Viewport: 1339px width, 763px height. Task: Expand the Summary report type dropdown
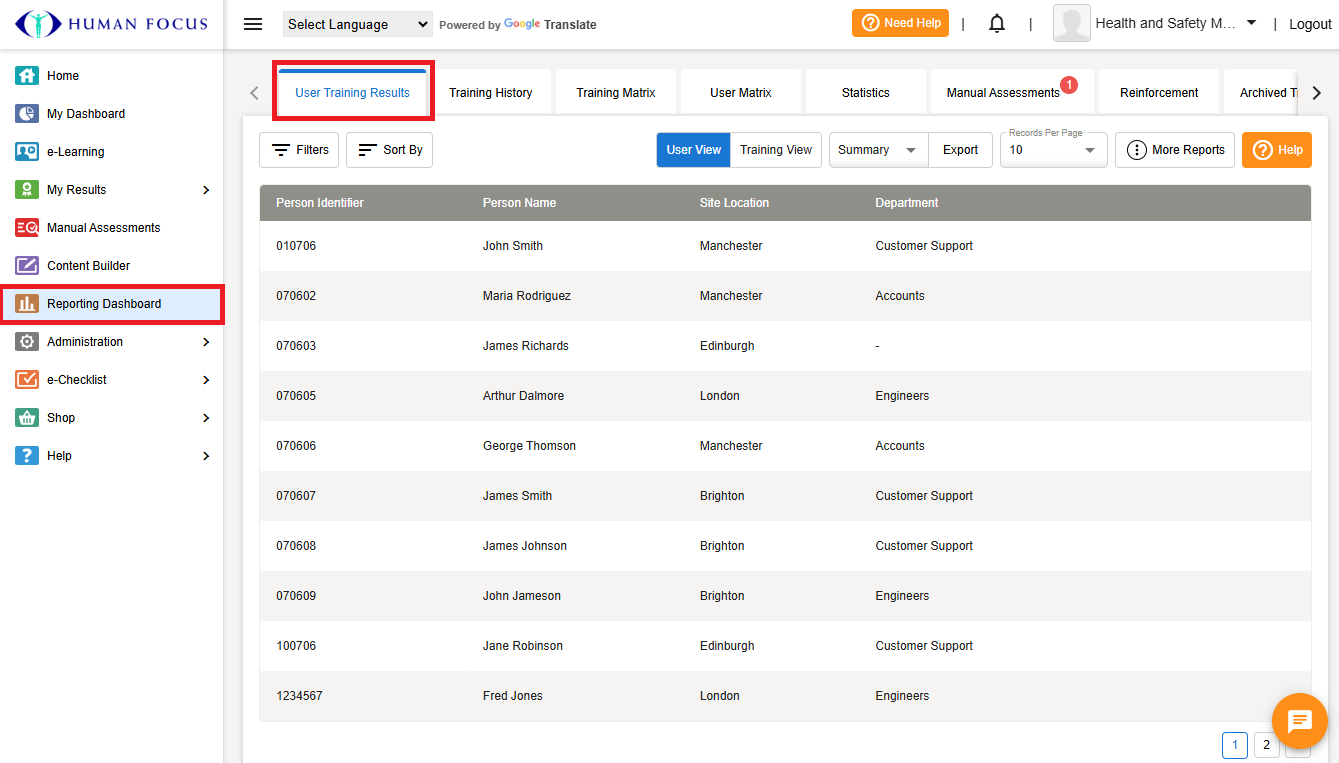(x=878, y=150)
